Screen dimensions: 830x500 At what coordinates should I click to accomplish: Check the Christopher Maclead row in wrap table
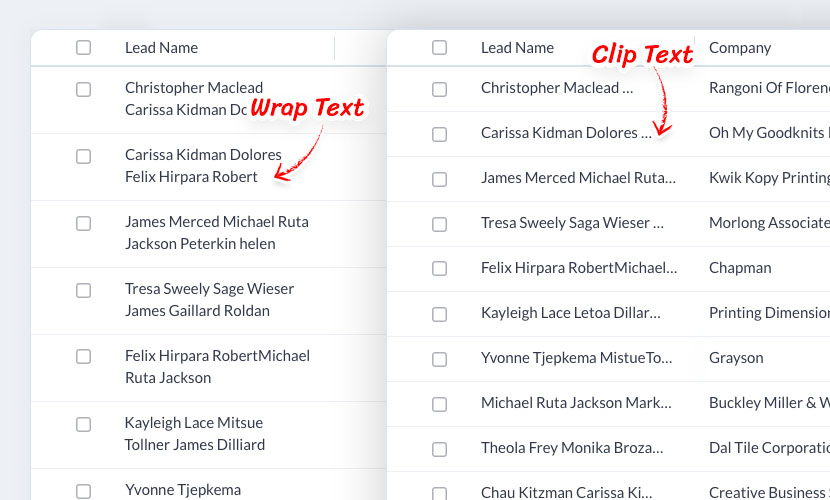click(x=83, y=89)
